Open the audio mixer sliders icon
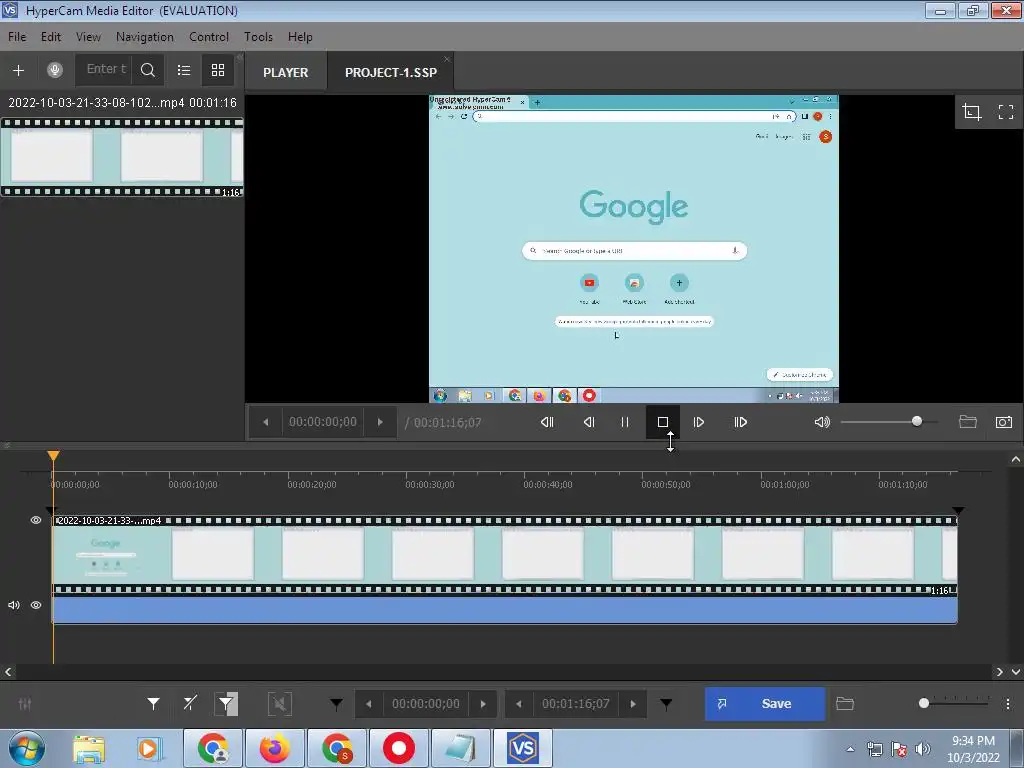1024x768 pixels. (x=25, y=704)
